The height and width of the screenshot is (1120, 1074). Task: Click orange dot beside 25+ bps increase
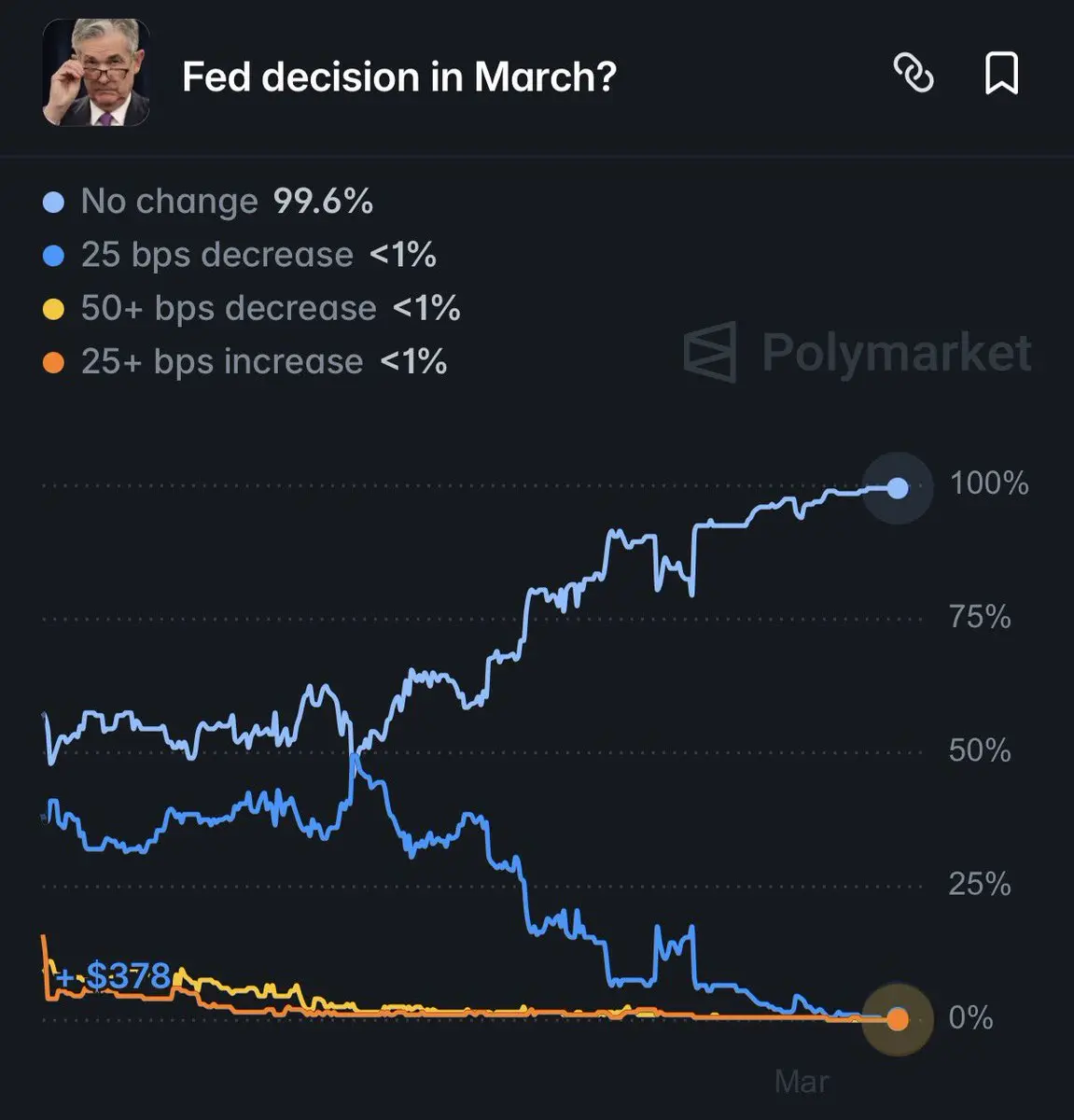[x=54, y=362]
